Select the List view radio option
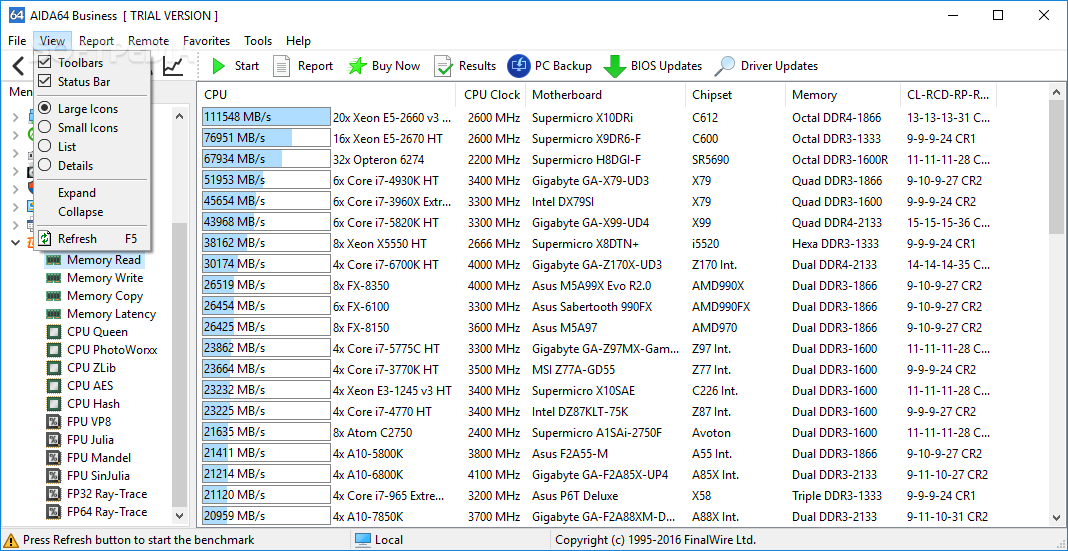Screen dimensions: 1068x551 (x=45, y=146)
